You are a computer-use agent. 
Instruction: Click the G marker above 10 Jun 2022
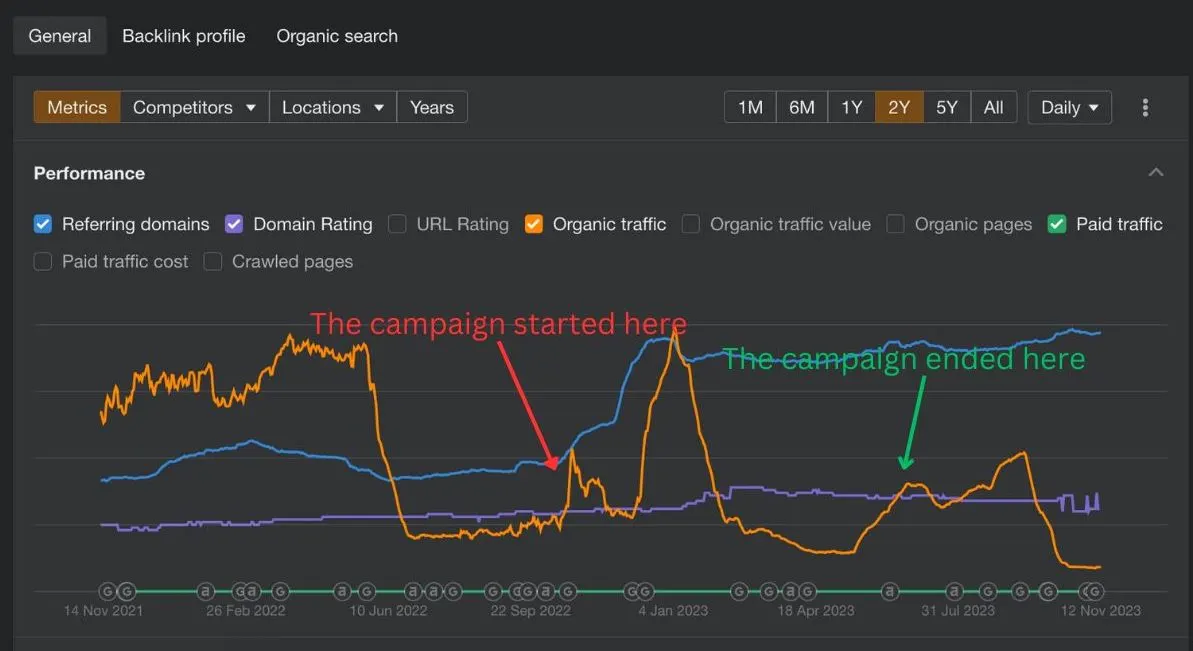367,591
